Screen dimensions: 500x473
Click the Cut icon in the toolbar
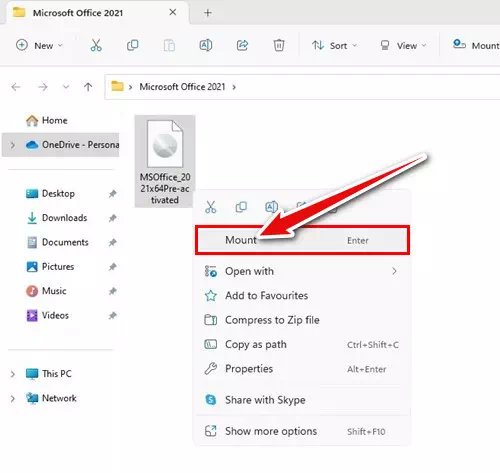click(x=96, y=45)
